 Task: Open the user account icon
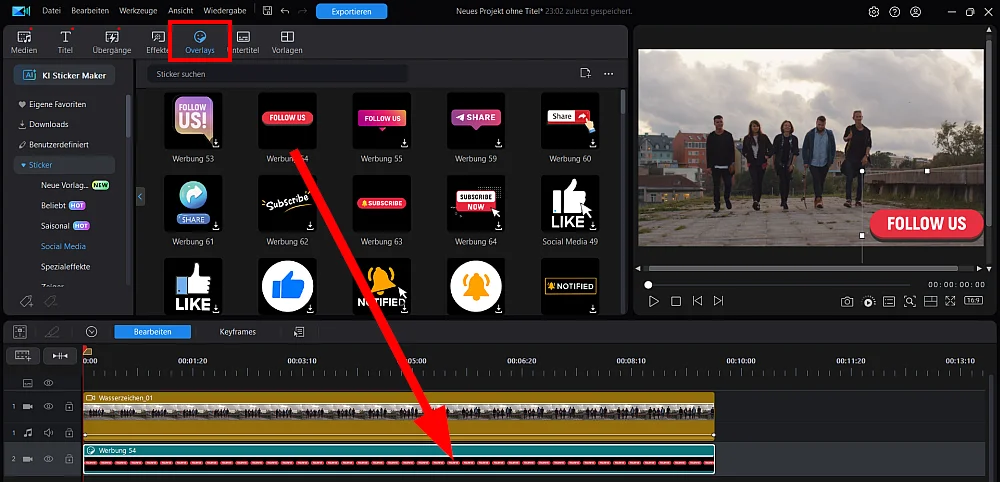click(x=916, y=11)
